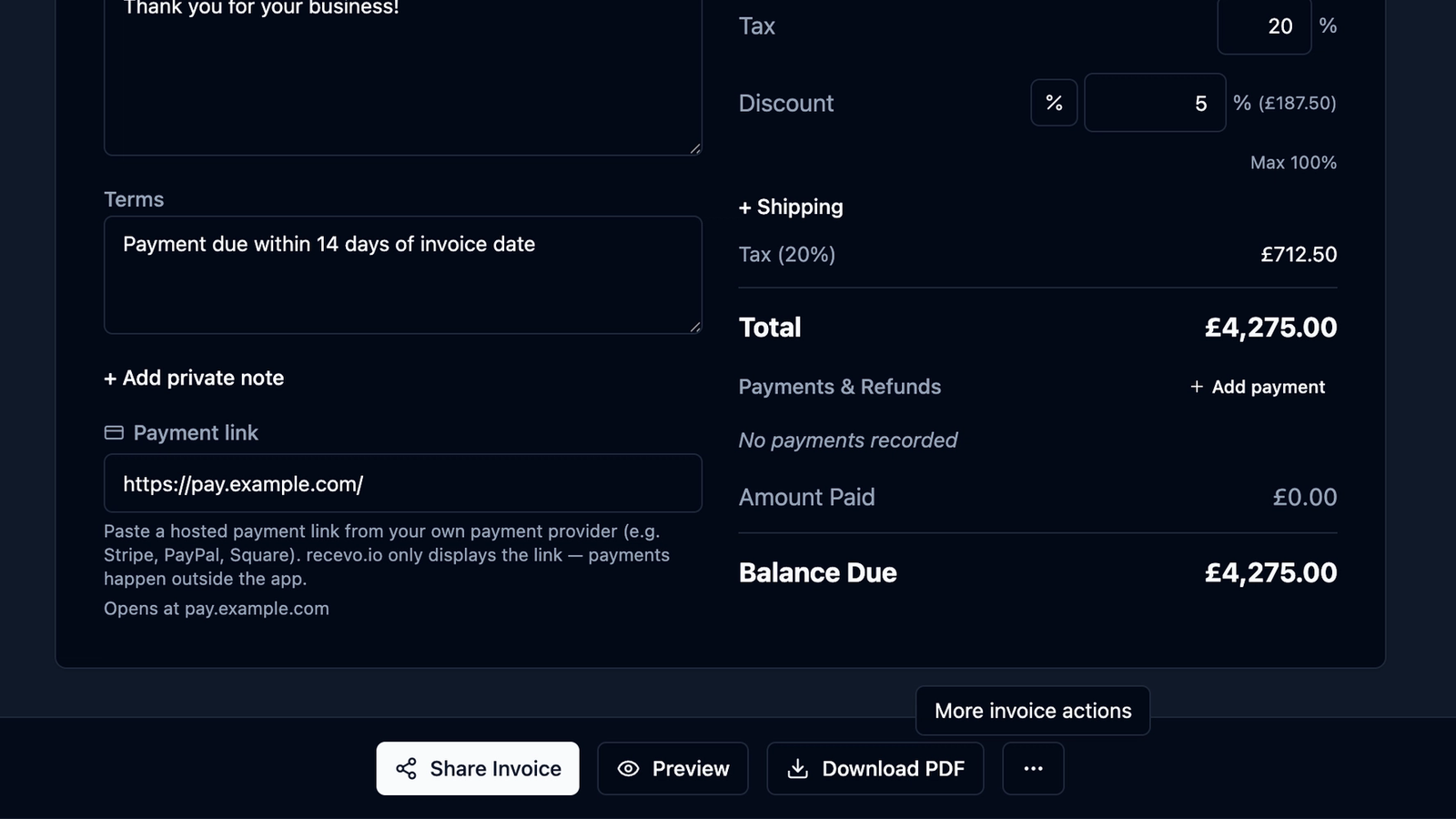Click the 'Terms' field label
Viewport: 1456px width, 819px height.
click(134, 199)
